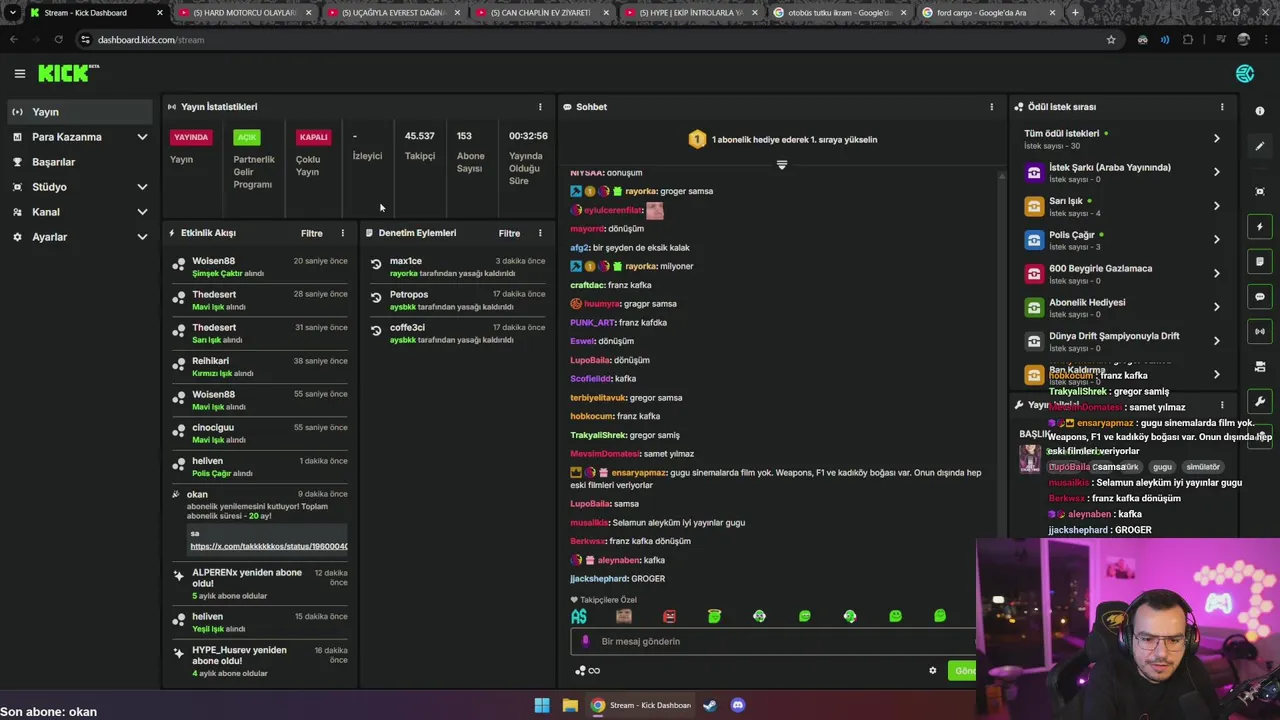Click the pencil edit icon in right sidebar

point(1260,146)
